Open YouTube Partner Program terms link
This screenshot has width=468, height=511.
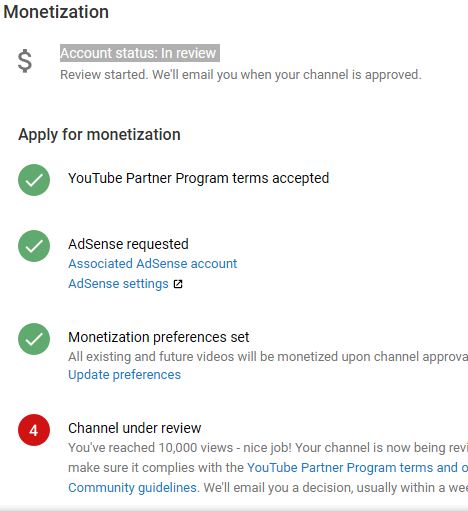click(357, 468)
